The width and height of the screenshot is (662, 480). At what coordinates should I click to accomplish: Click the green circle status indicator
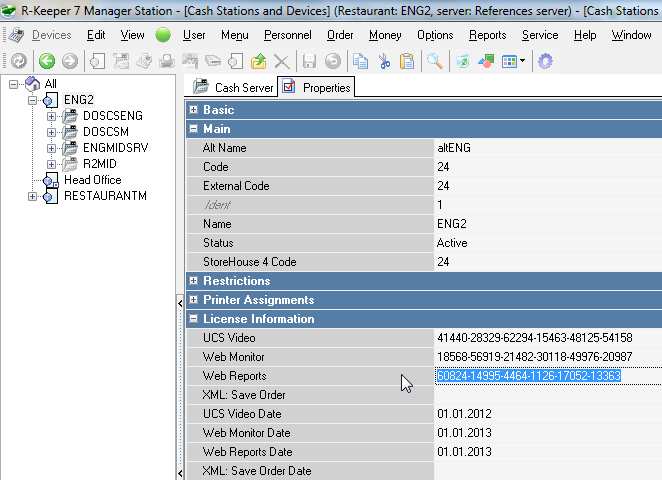163,35
